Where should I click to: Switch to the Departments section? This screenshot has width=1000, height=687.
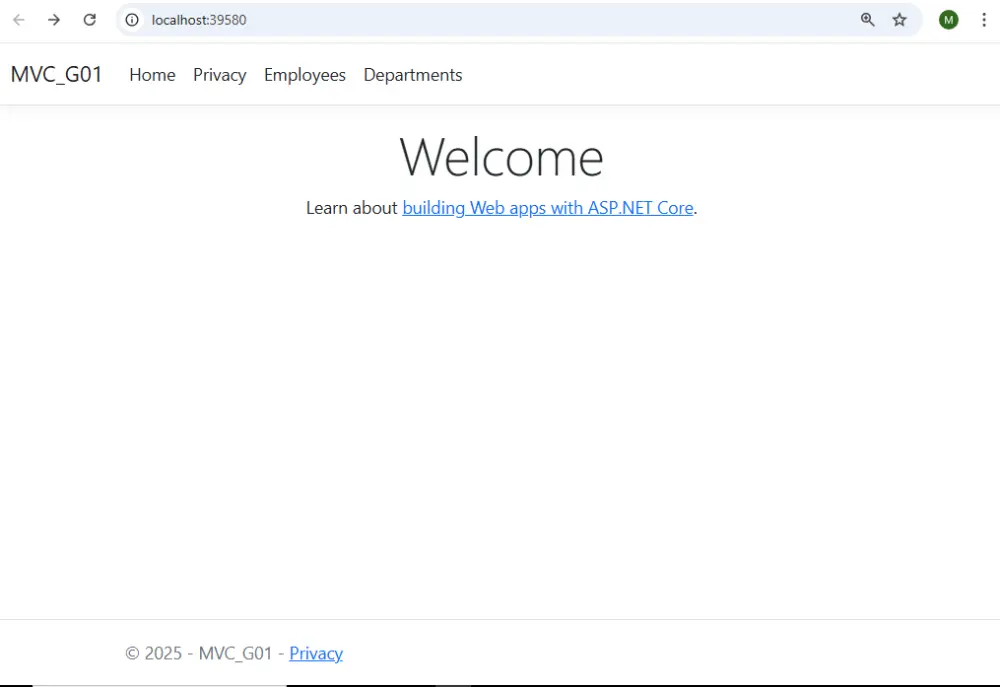tap(412, 74)
